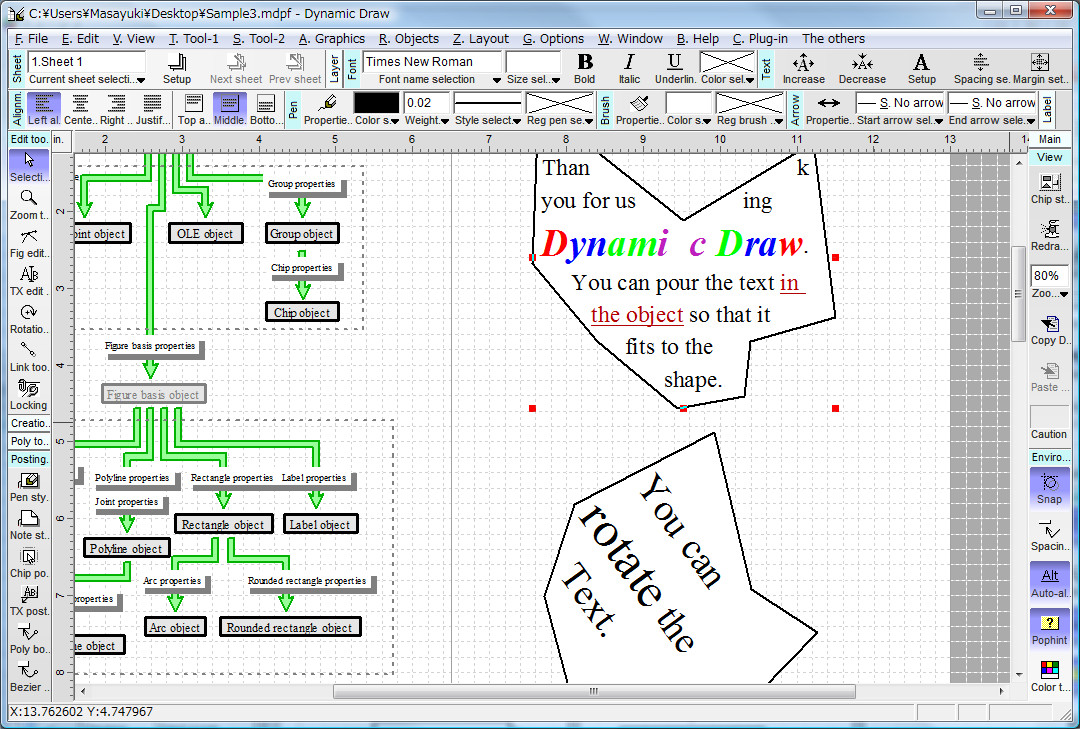Click the Chip stock icon
This screenshot has height=729, width=1080.
click(1050, 189)
